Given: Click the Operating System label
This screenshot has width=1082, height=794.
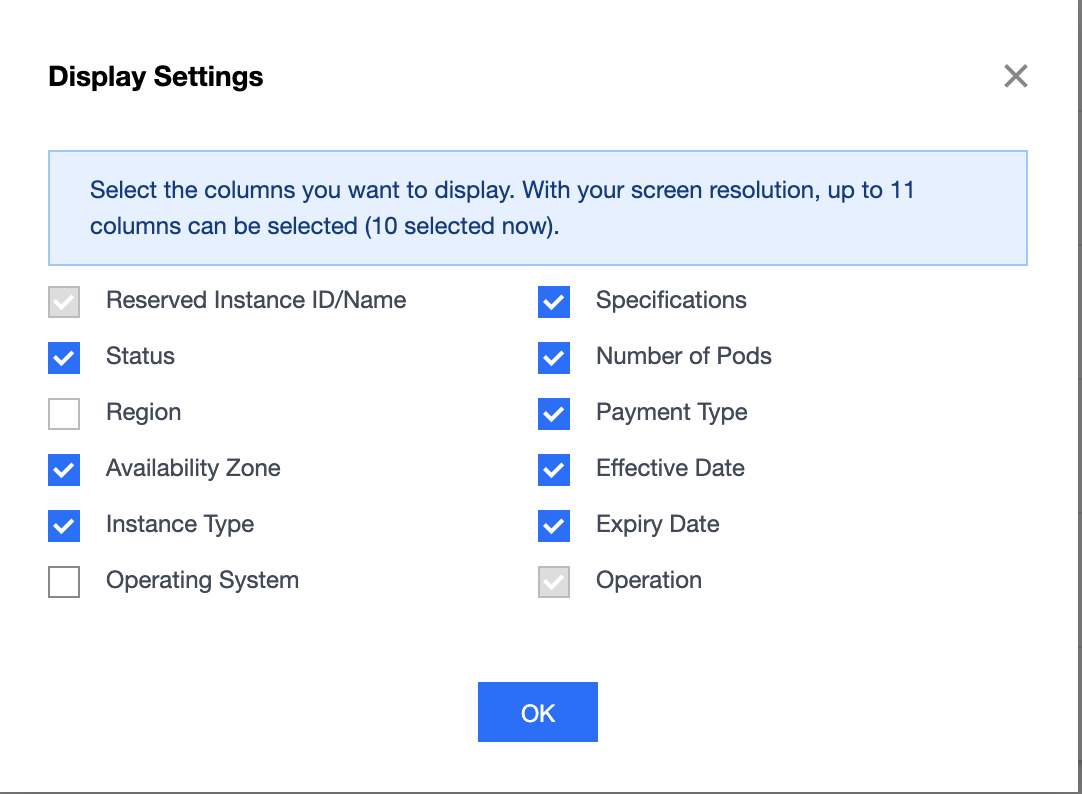Looking at the screenshot, I should (x=202, y=580).
